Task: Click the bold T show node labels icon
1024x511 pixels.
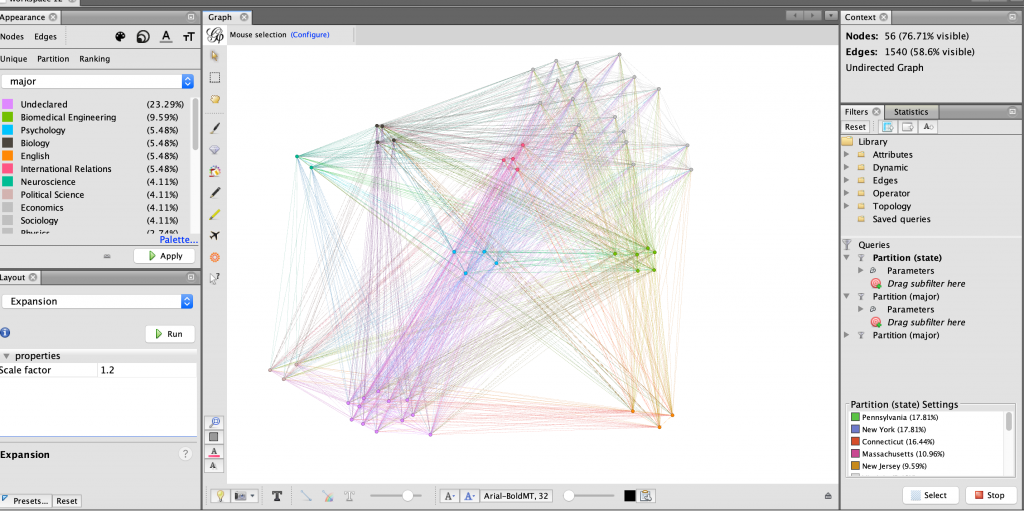Action: tap(277, 495)
